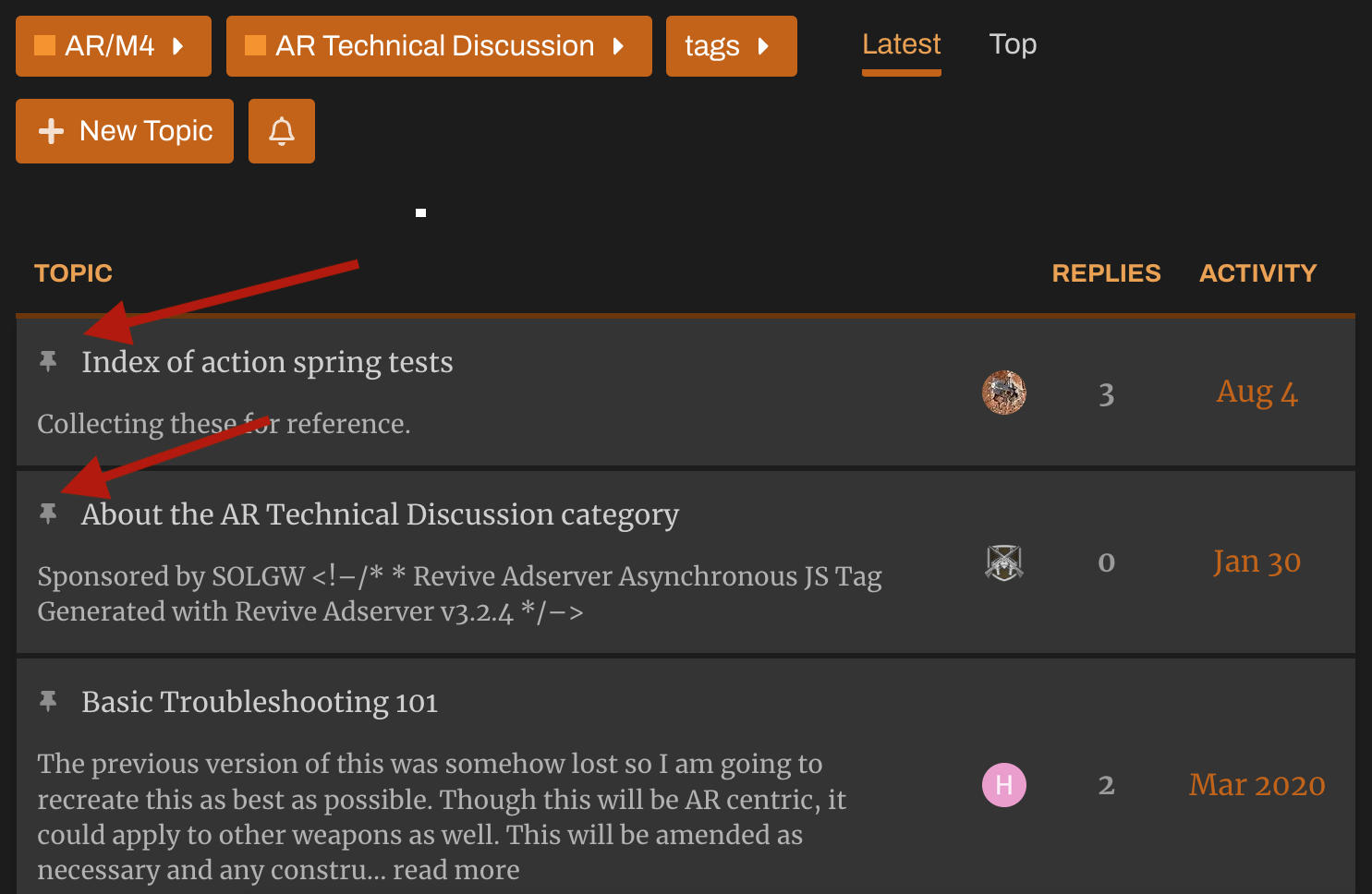Open poster avatar on About the AR Technical Discussion
Image resolution: width=1372 pixels, height=894 pixels.
[1003, 562]
